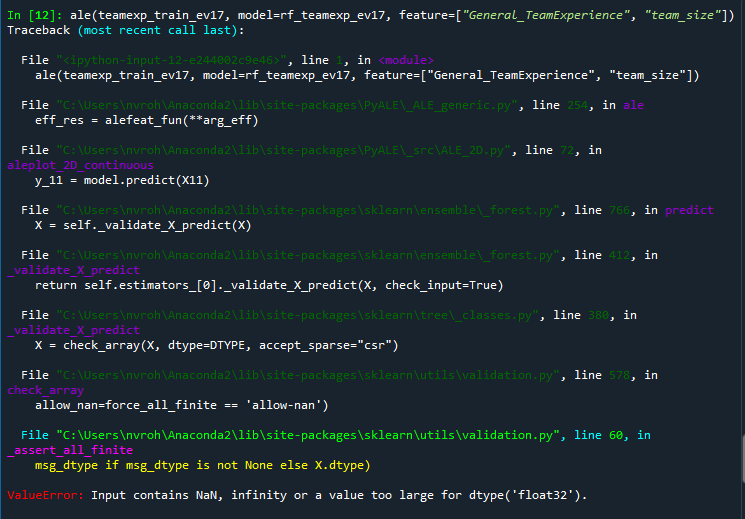This screenshot has width=745, height=519.
Task: Click the red 'ValueError:' label
Action: tap(46, 495)
